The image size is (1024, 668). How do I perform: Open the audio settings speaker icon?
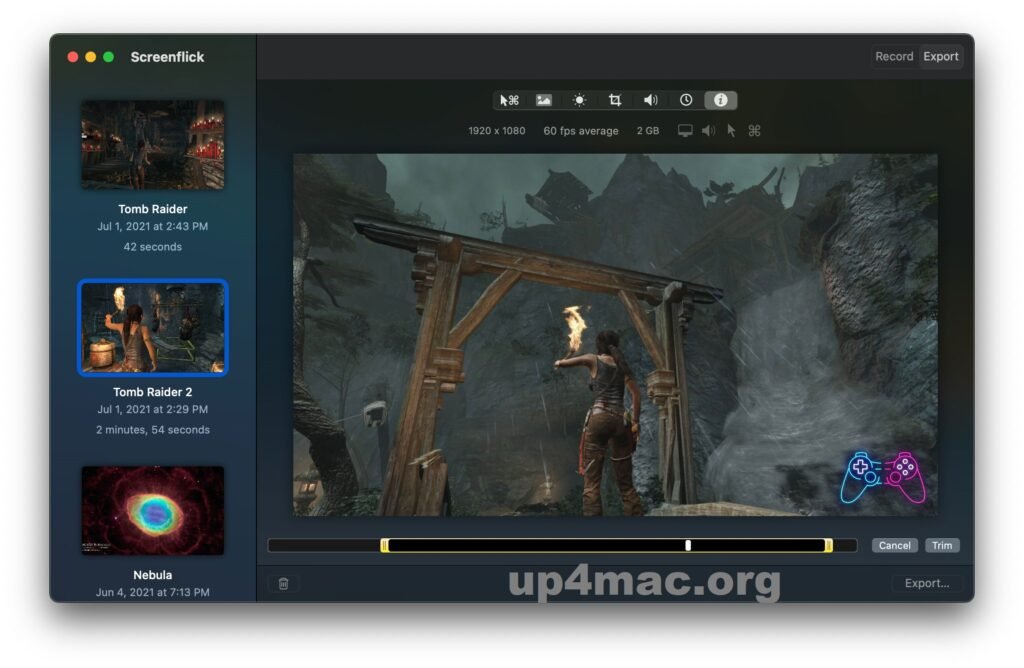pos(650,100)
